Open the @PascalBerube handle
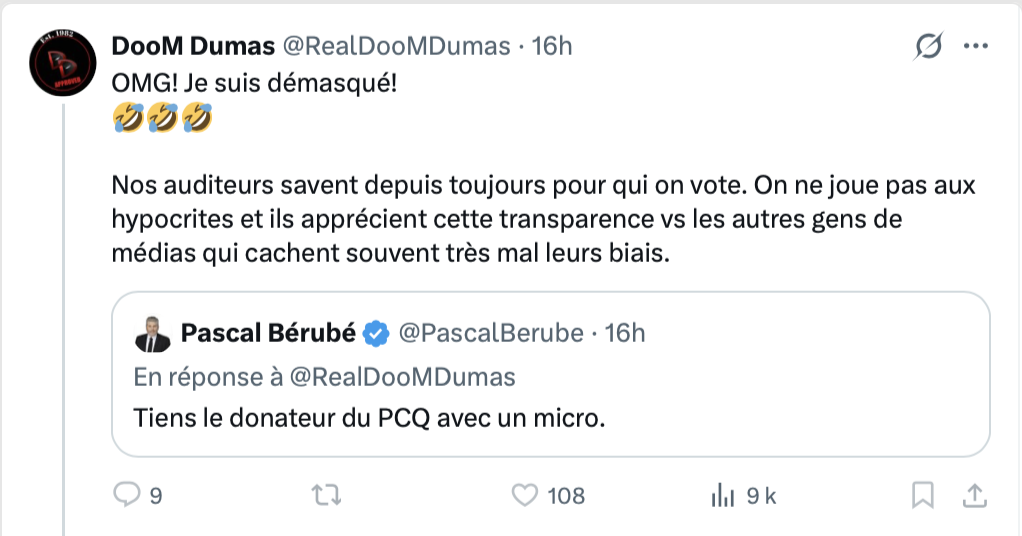Viewport: 1022px width, 536px height. [x=490, y=333]
